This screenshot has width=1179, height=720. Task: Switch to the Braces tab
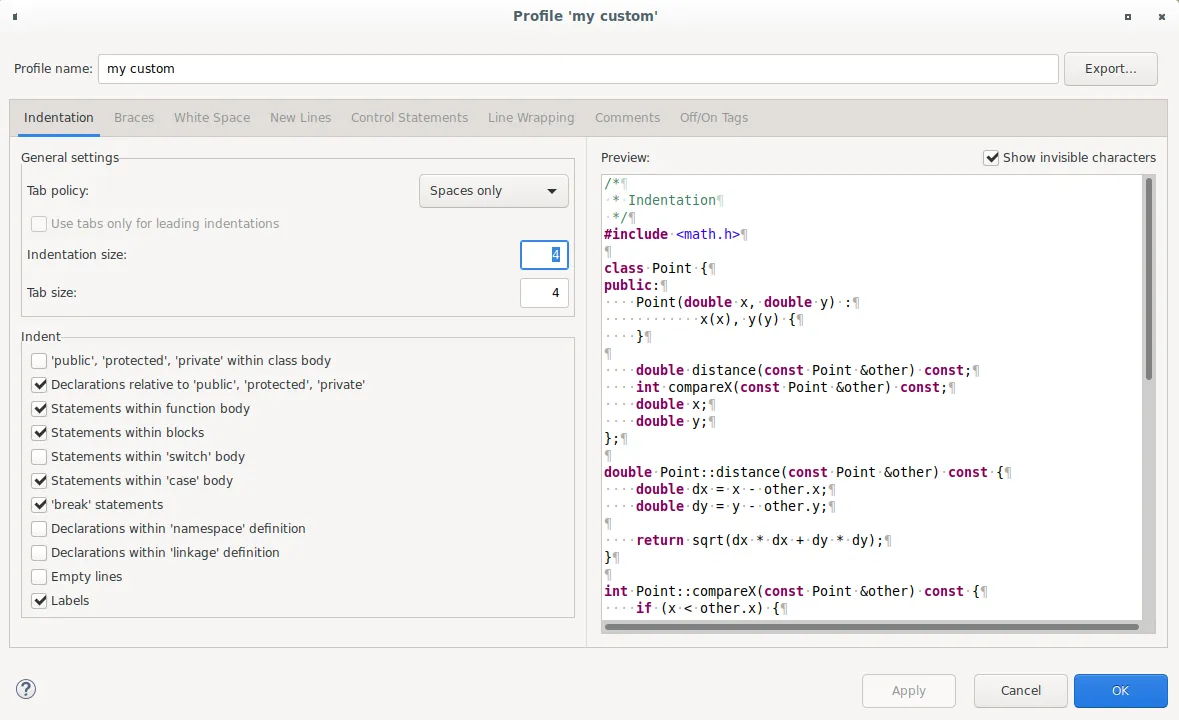pos(134,117)
